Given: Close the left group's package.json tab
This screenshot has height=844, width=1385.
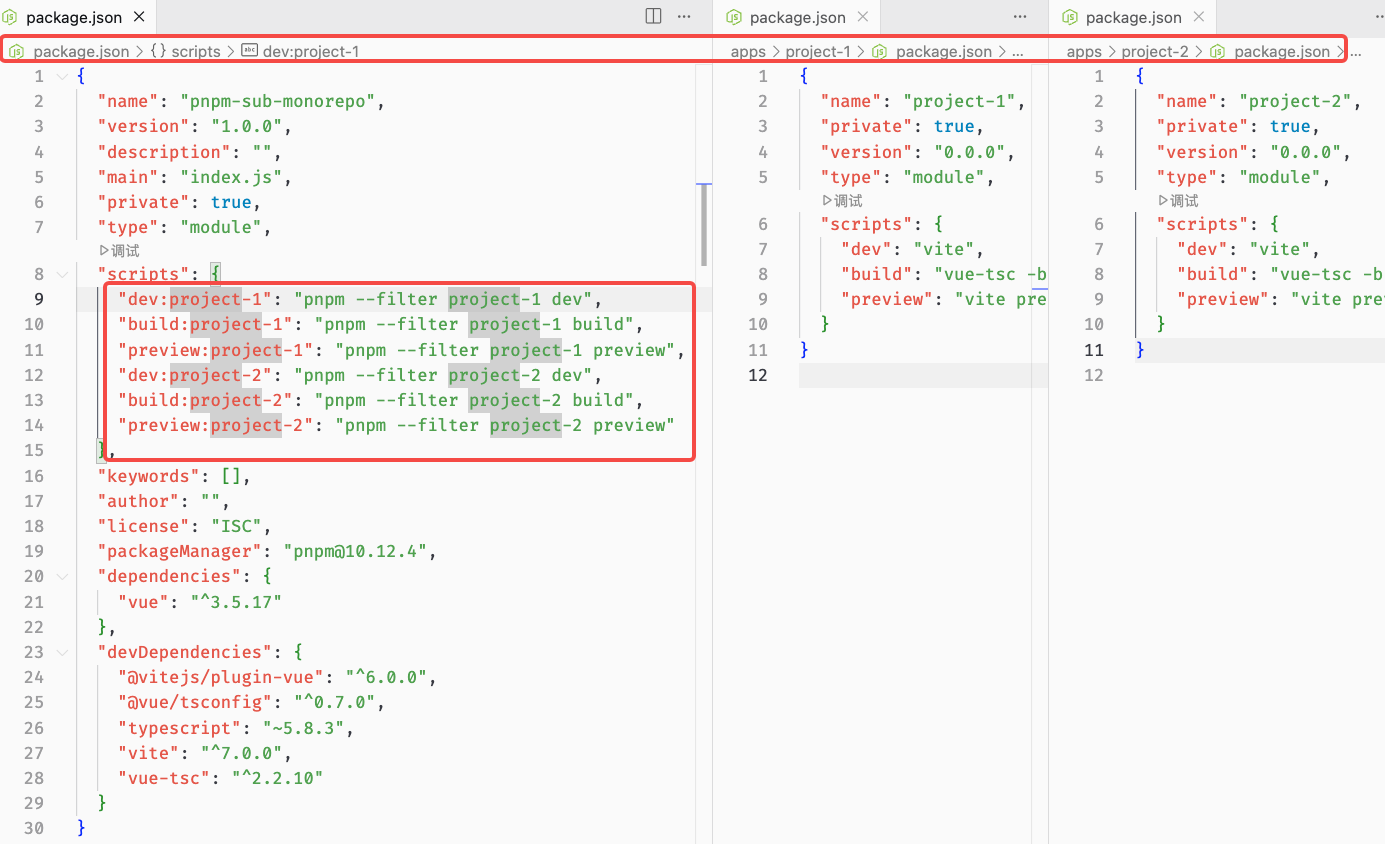Looking at the screenshot, I should (x=138, y=17).
